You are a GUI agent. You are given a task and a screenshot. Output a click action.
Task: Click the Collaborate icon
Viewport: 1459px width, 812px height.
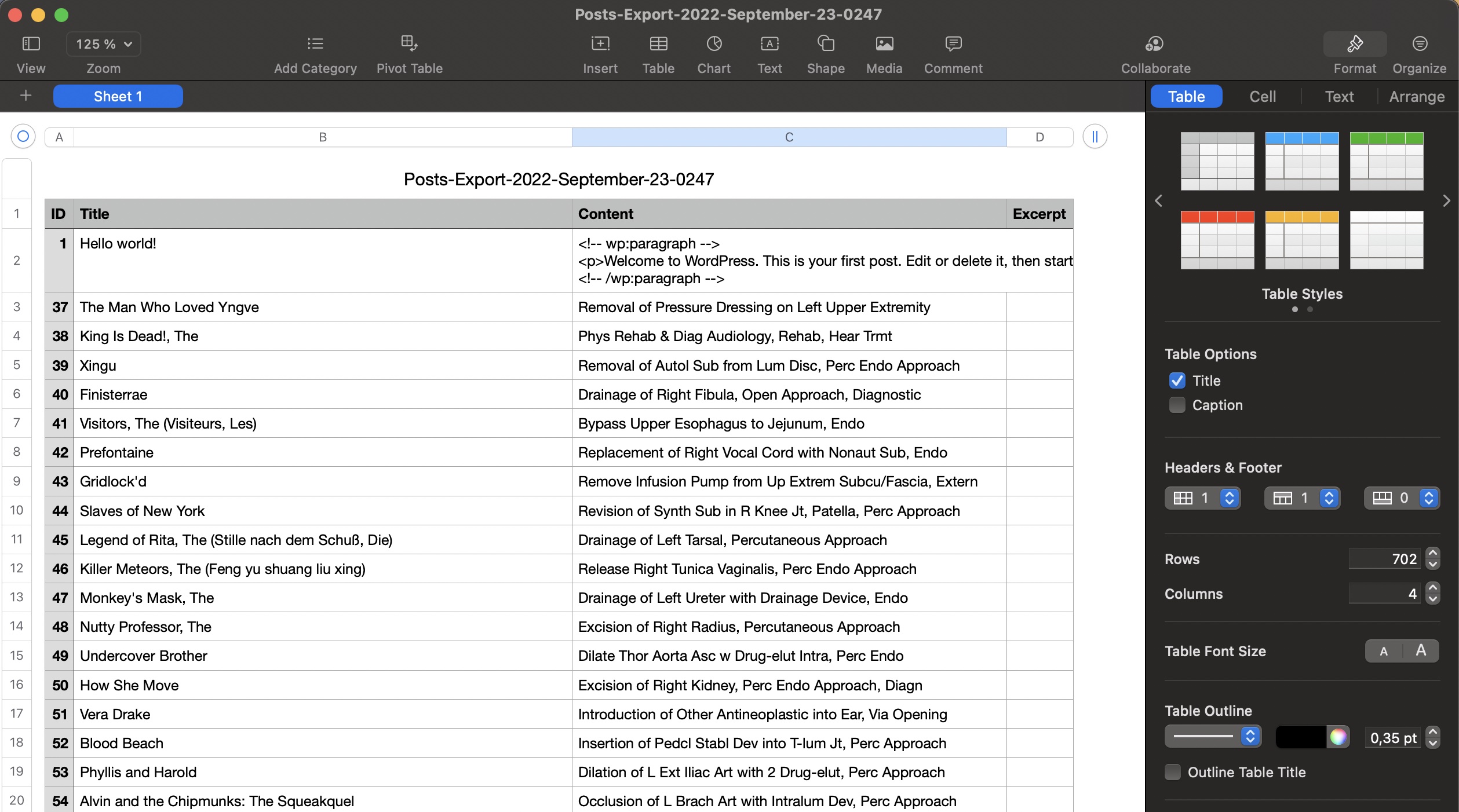pos(1155,43)
